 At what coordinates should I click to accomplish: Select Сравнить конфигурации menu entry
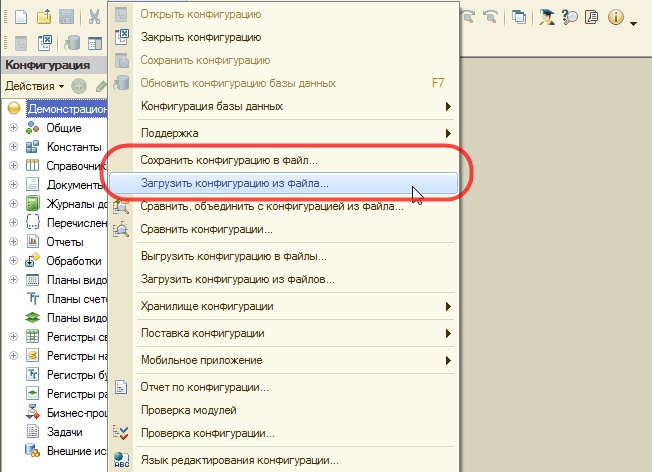284,229
